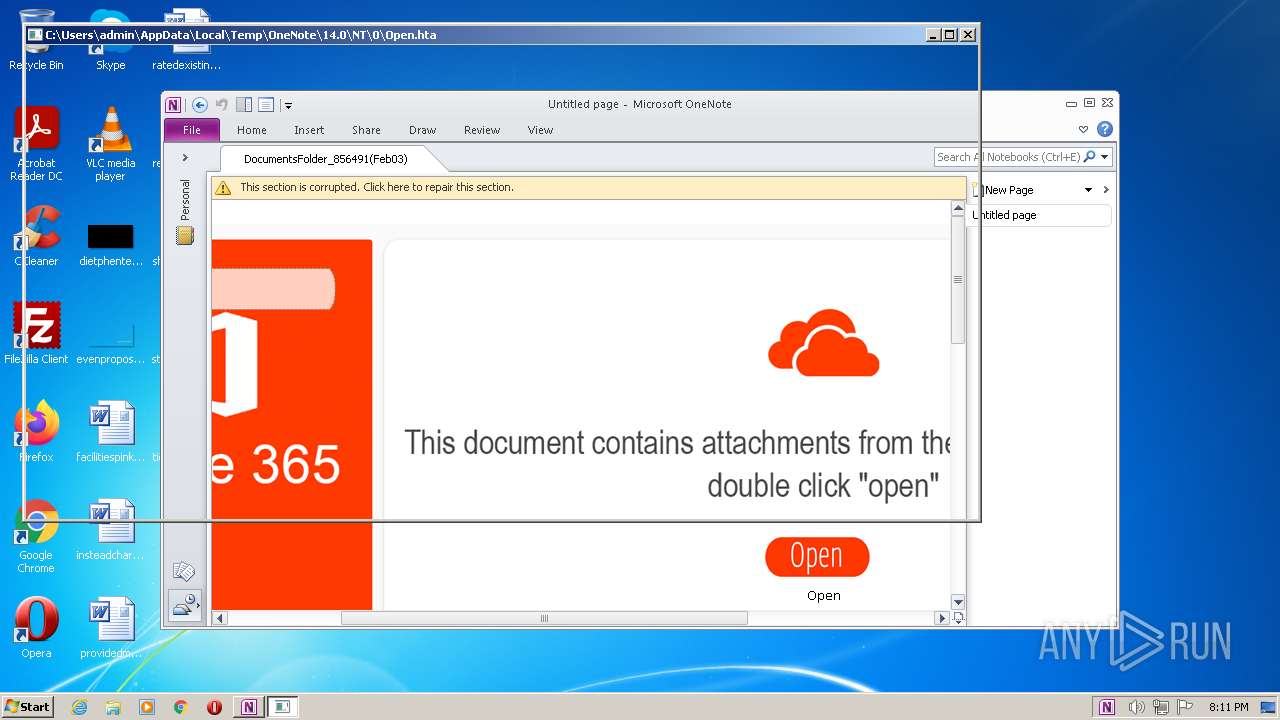Open search scope dropdown arrow
Image resolution: width=1280 pixels, height=720 pixels.
(1104, 157)
